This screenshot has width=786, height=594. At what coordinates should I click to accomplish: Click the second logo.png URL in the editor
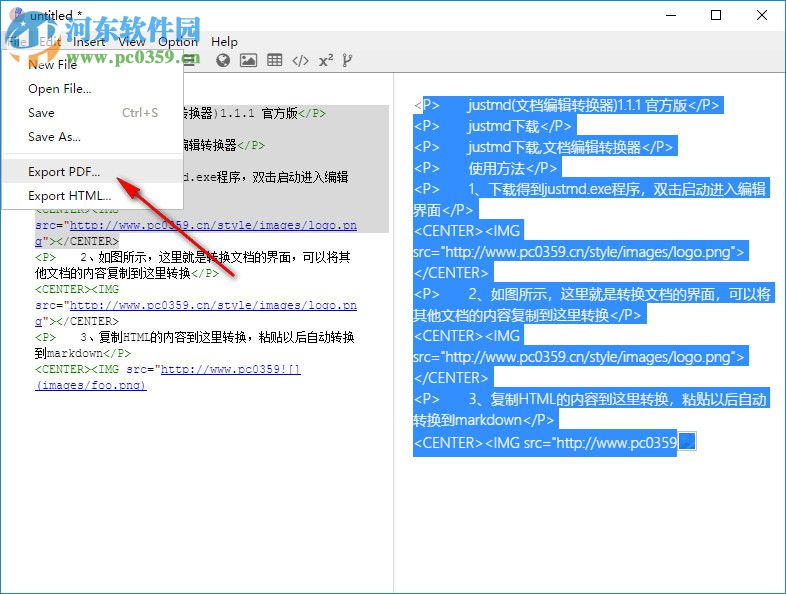[x=213, y=305]
